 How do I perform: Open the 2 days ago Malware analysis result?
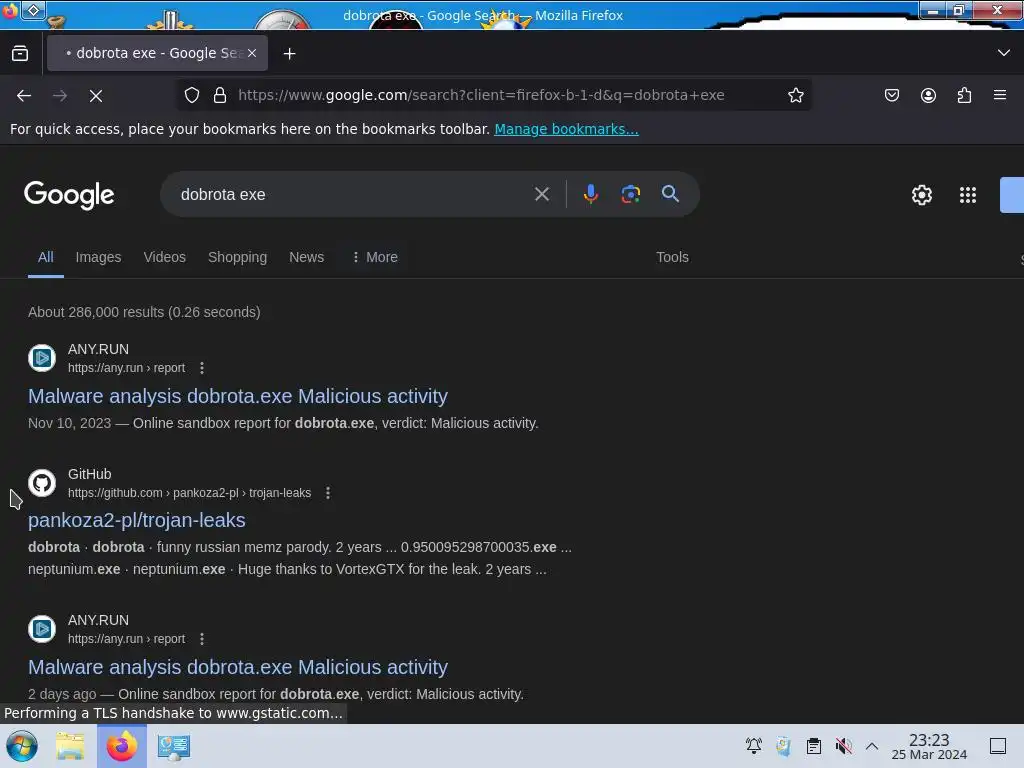point(238,667)
